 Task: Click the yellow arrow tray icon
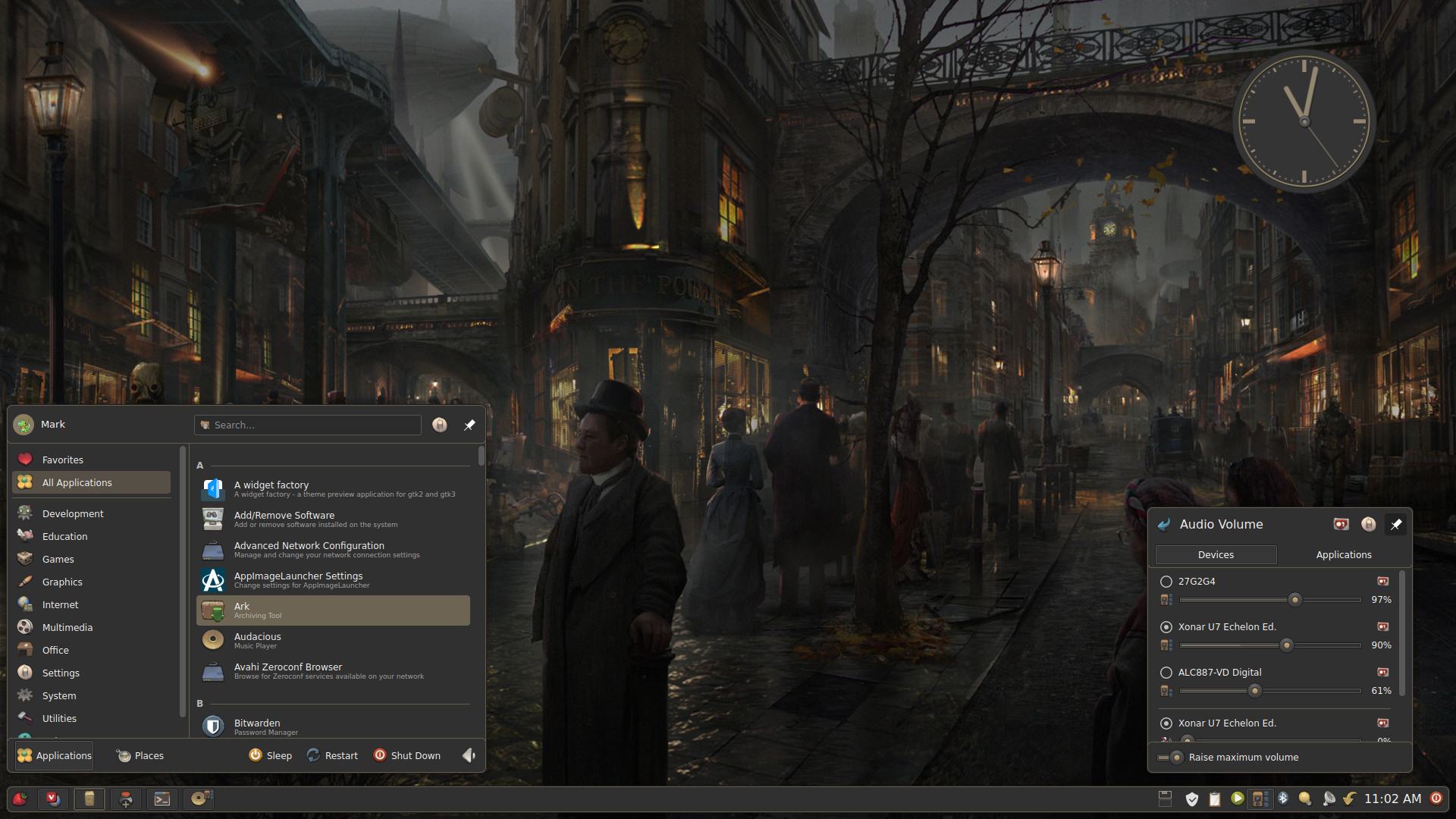tap(1350, 798)
